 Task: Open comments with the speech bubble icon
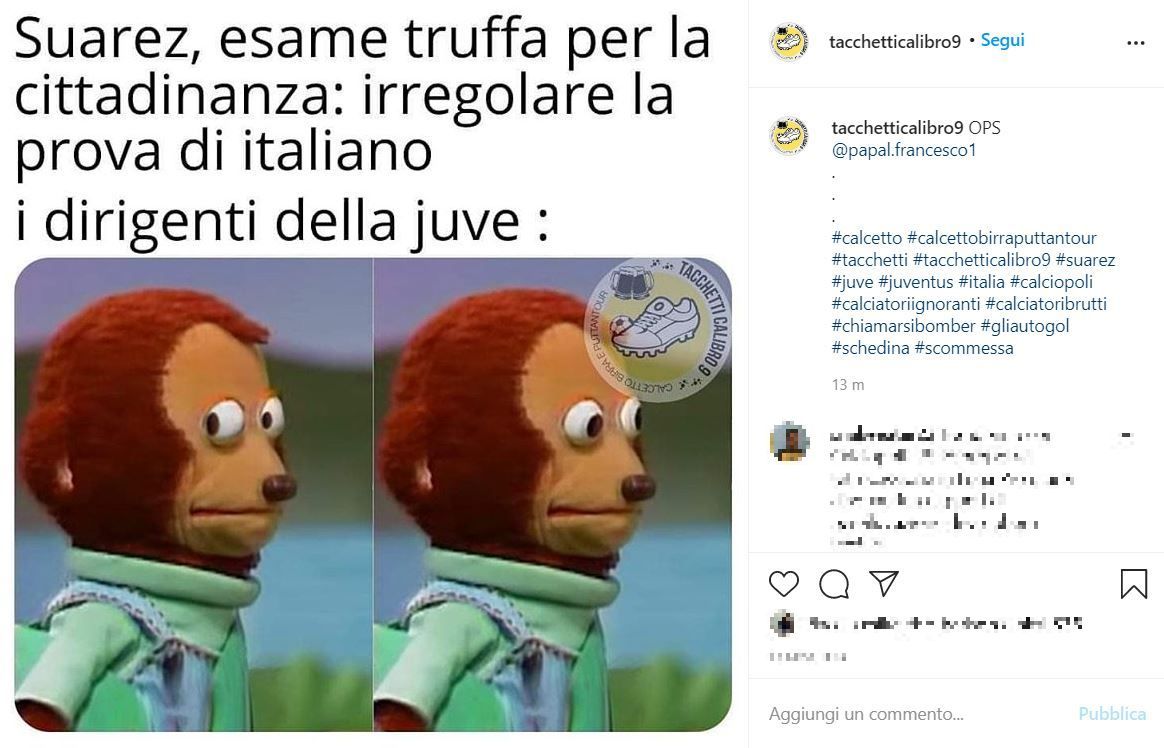click(834, 584)
